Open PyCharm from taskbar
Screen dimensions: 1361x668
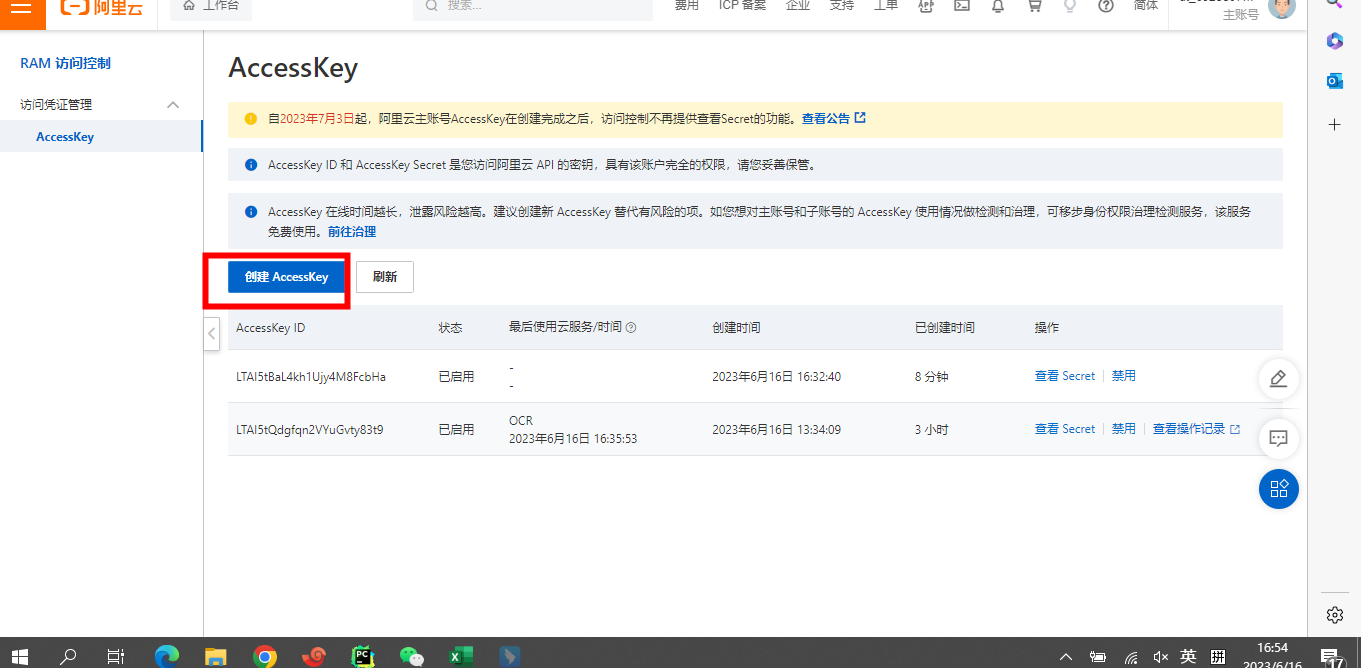[x=363, y=656]
